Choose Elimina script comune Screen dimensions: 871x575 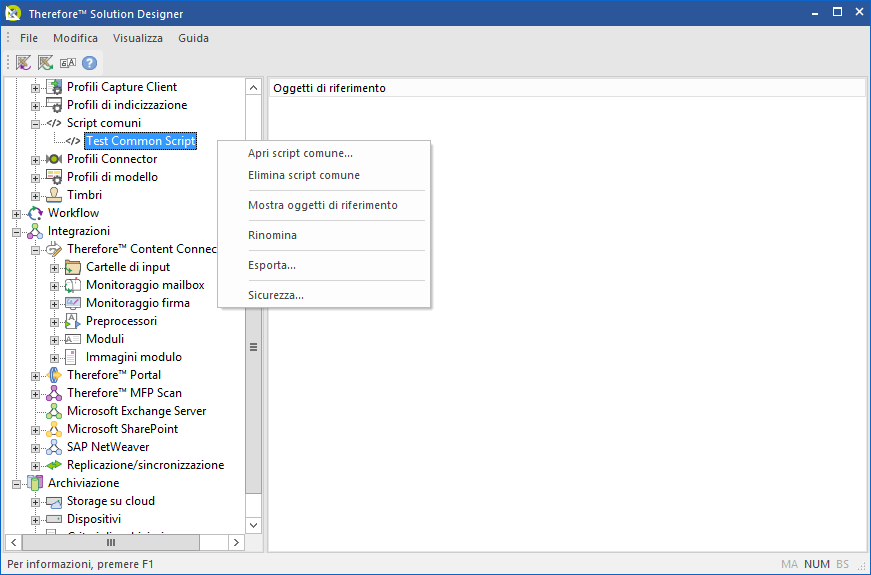[324, 175]
